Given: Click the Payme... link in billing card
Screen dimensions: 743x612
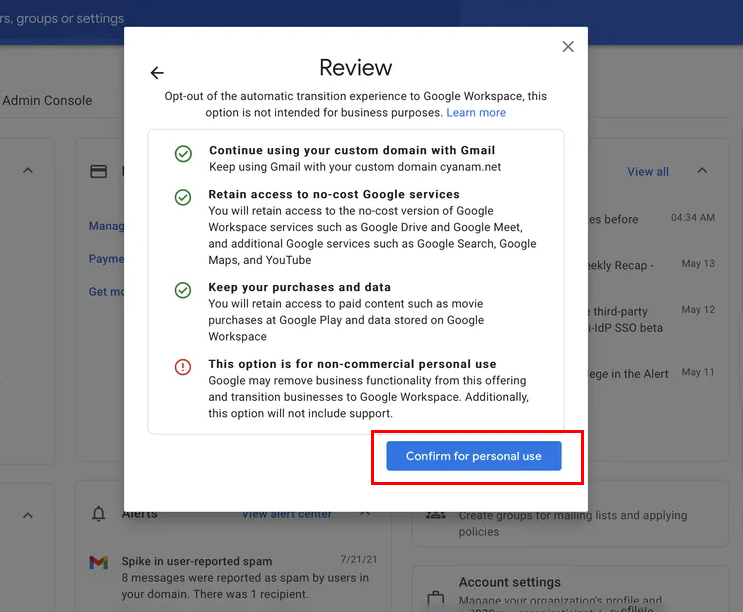Looking at the screenshot, I should [x=107, y=259].
